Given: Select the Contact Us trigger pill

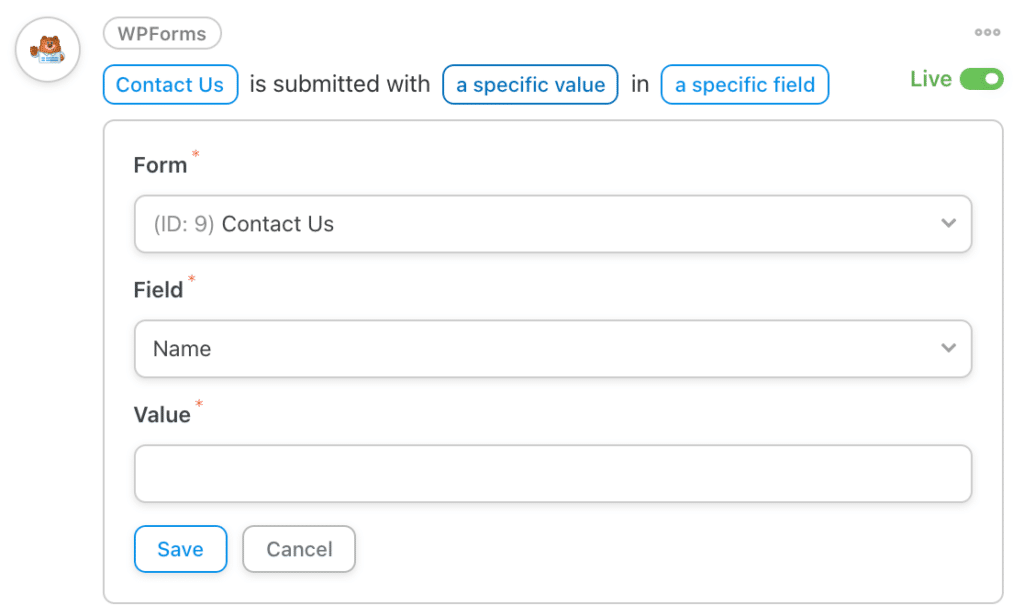Looking at the screenshot, I should (170, 85).
